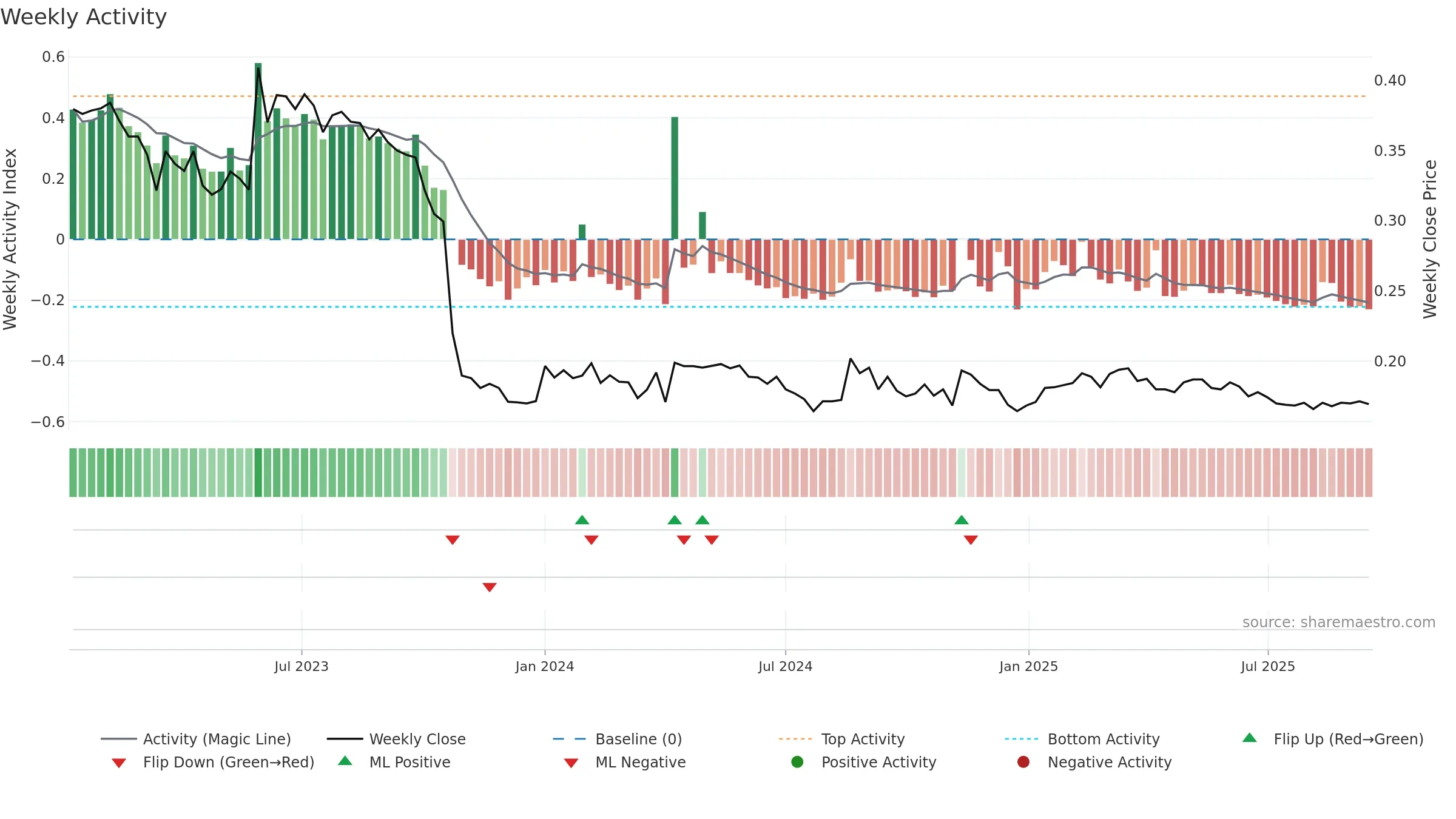Screen dimensions: 1456x819
Task: Click the 0.20 right axis tick label
Action: point(1390,362)
